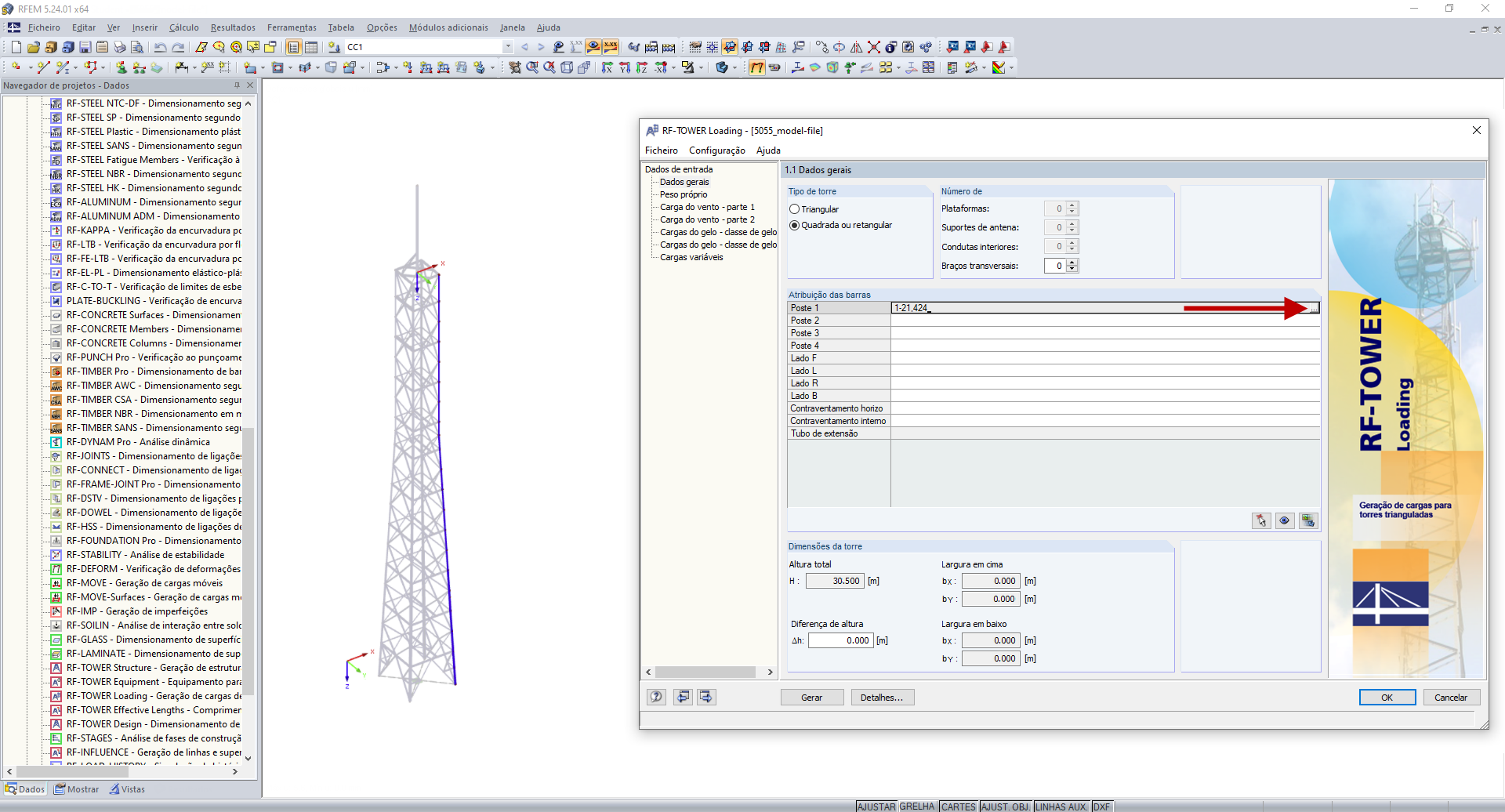Switch to the Vistas panel toggle tab

pyautogui.click(x=127, y=789)
